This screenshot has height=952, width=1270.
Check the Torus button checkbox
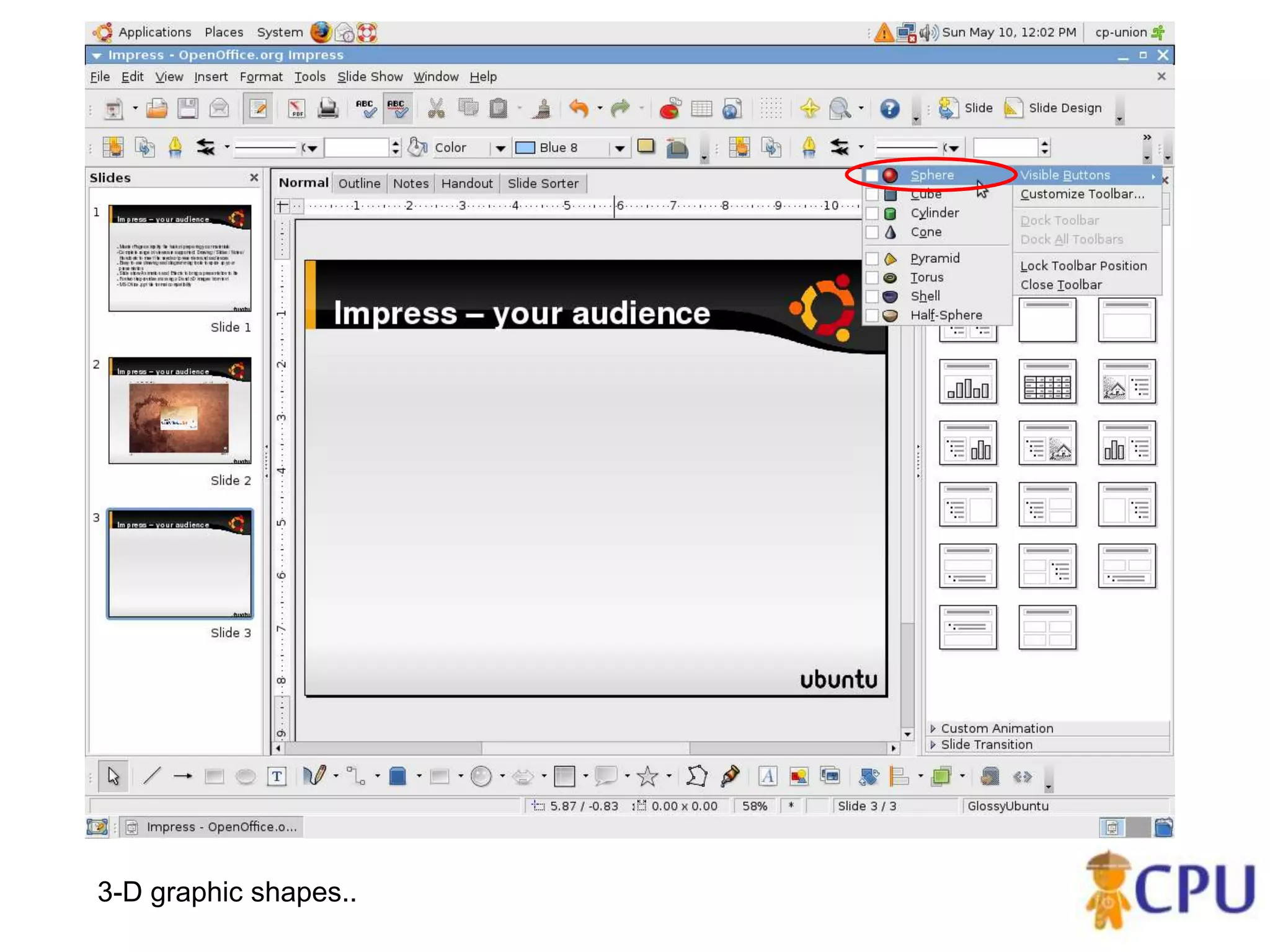click(872, 278)
